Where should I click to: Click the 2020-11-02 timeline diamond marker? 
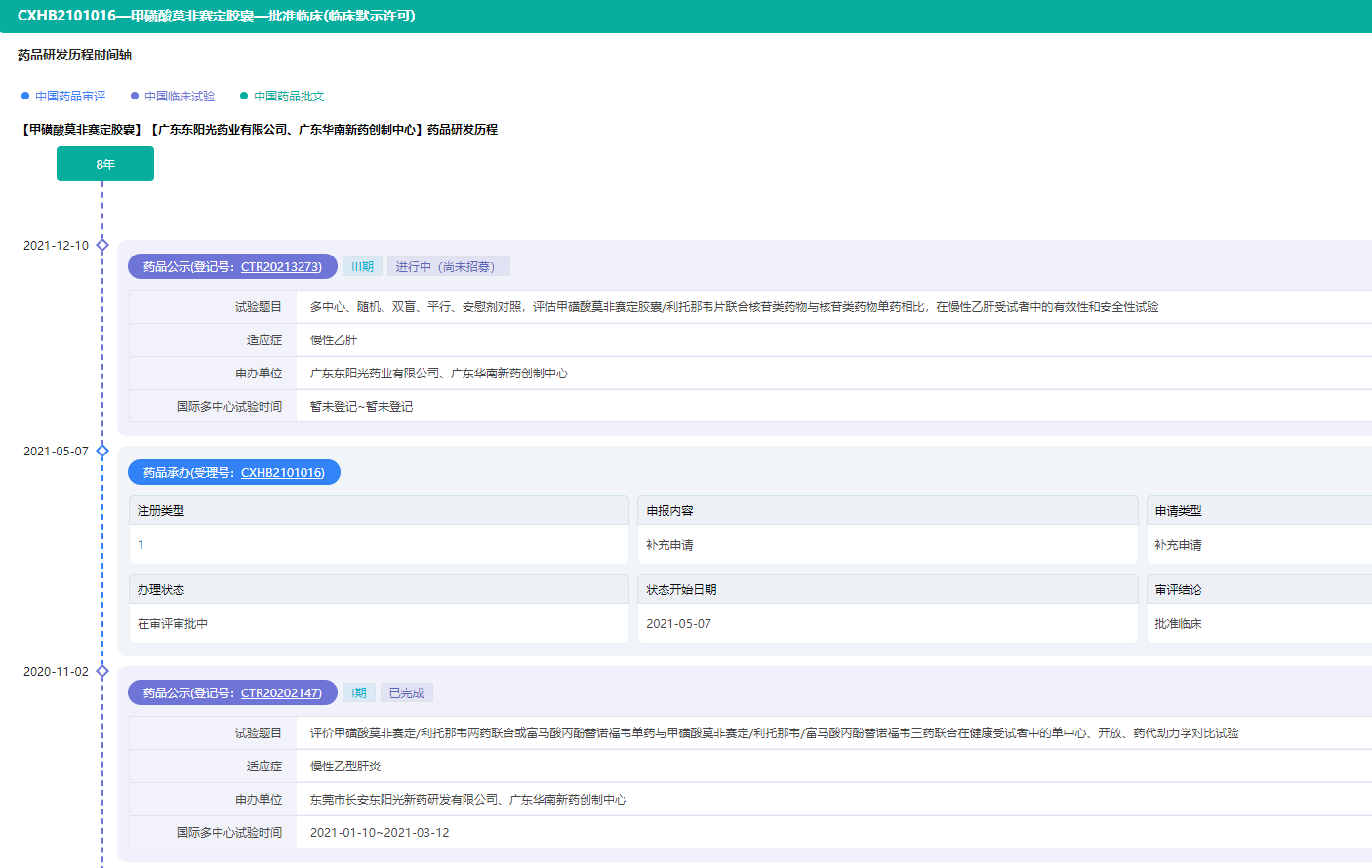(x=102, y=671)
